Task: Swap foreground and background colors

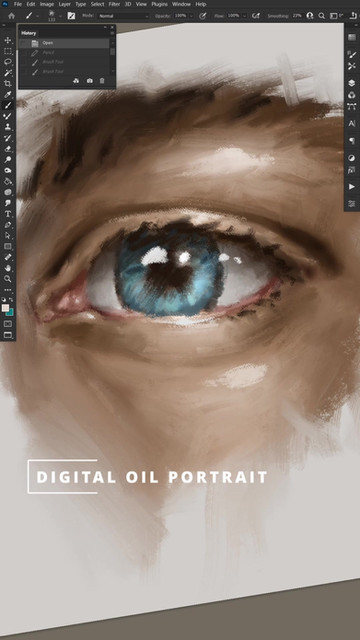Action: [x=11, y=300]
